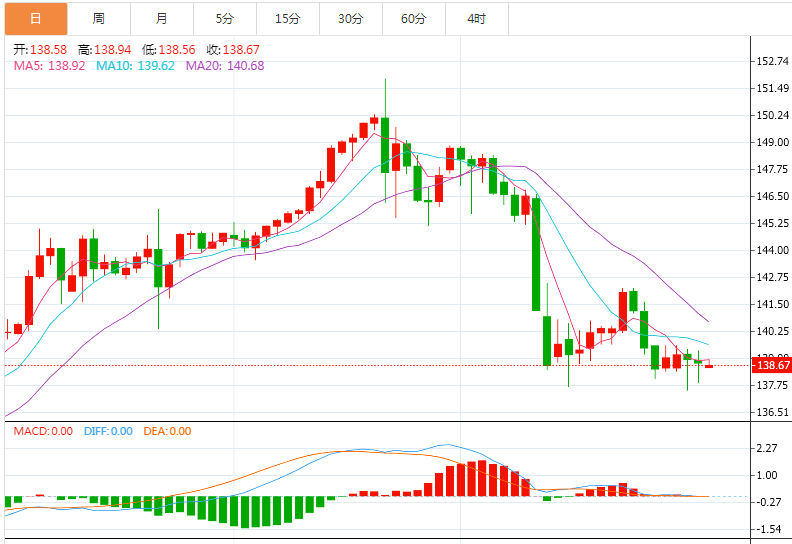Open the 4时 interval tab
Viewport: 792px width, 544px height.
477,19
